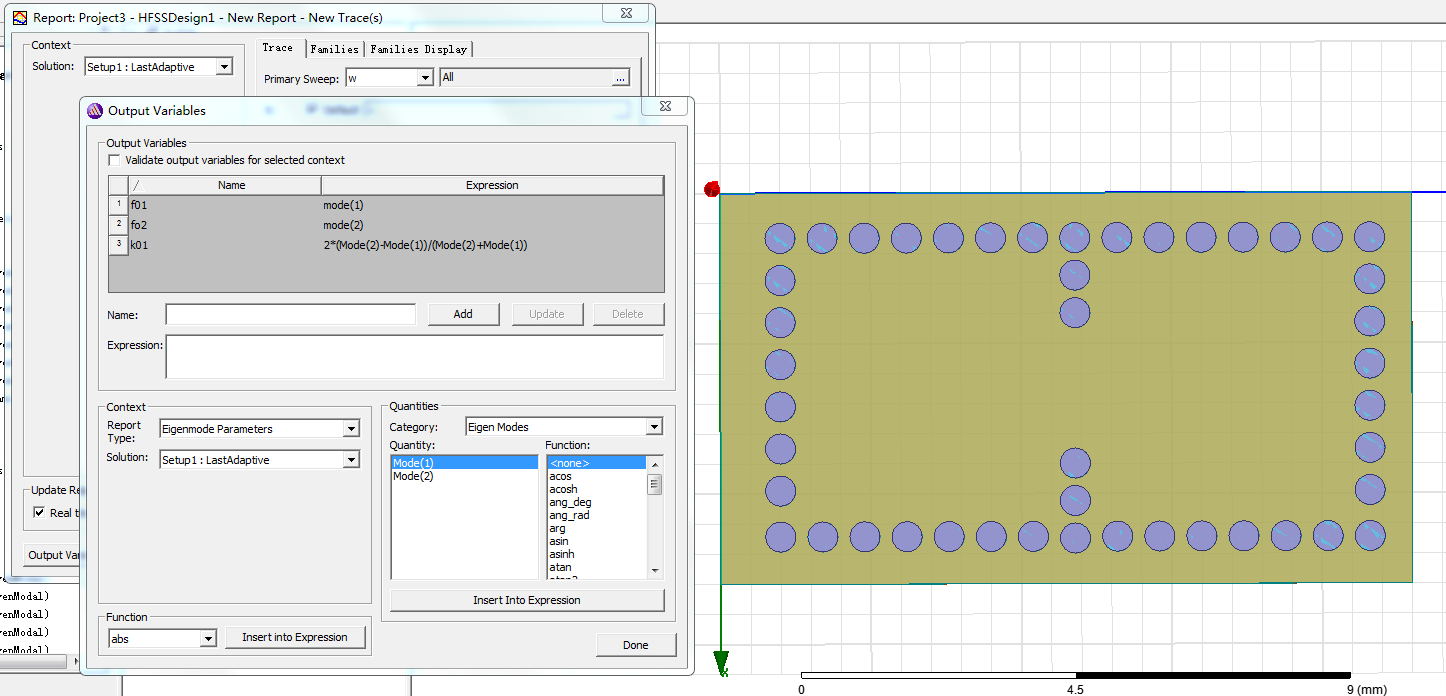Screen dimensions: 1446x696
Task: Click the ellipsis button next to the All field
Action: [x=620, y=77]
